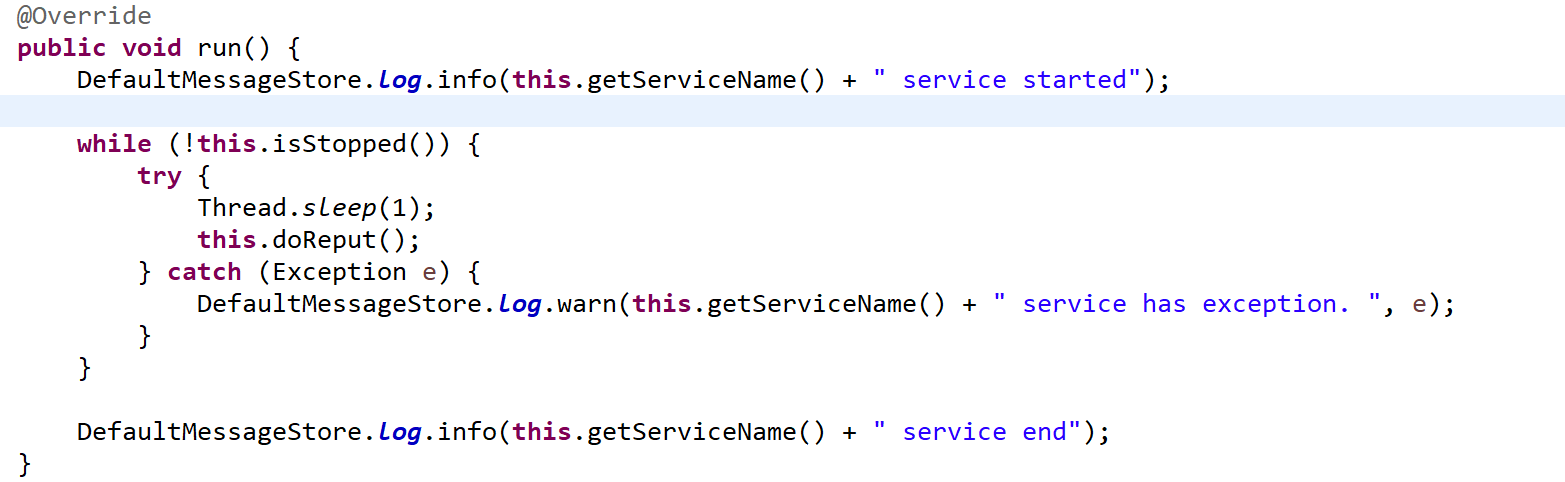Click the doReput method call
The width and height of the screenshot is (1565, 482).
[x=340, y=240]
